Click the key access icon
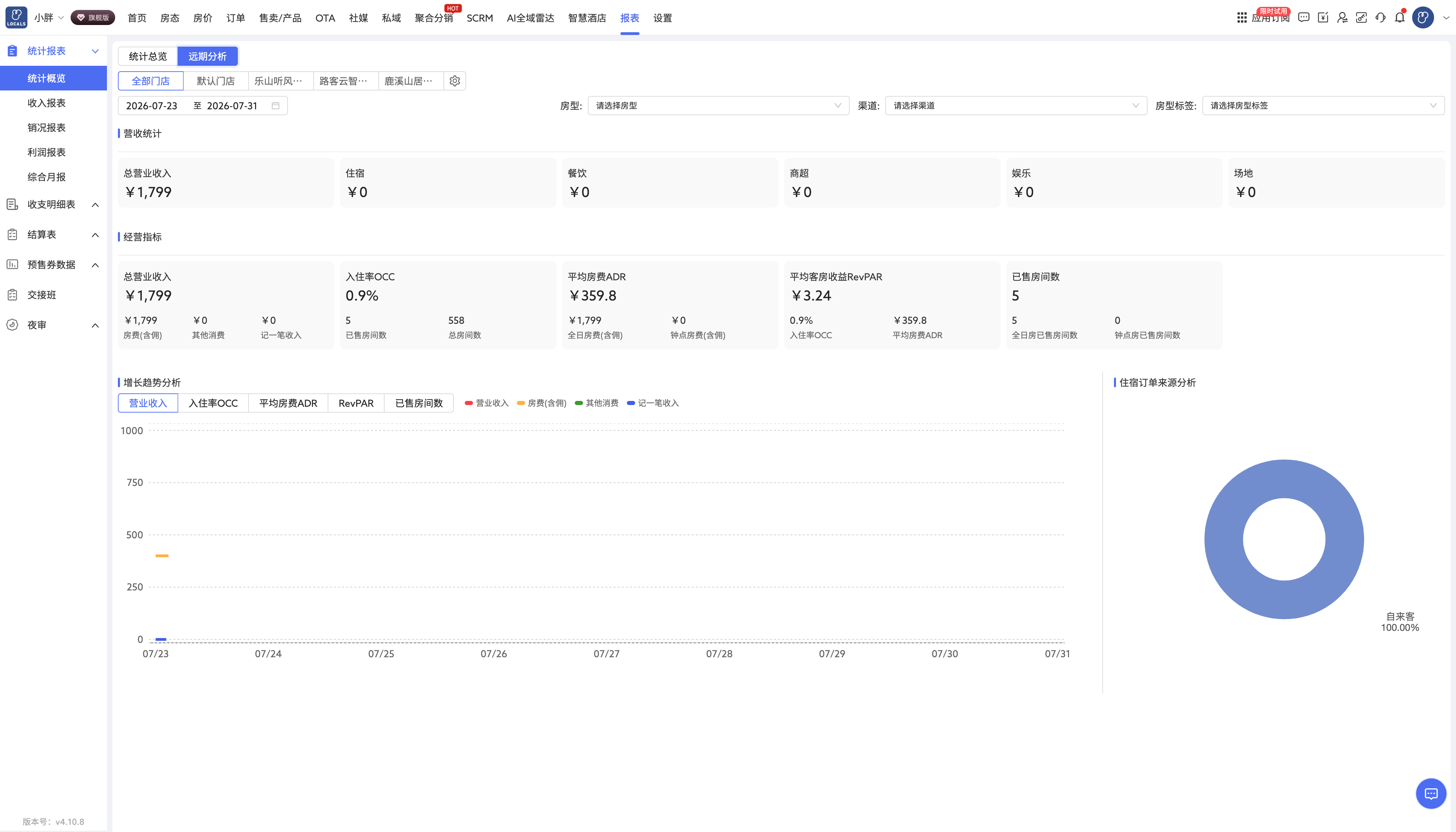Image resolution: width=1456 pixels, height=832 pixels. (1361, 18)
